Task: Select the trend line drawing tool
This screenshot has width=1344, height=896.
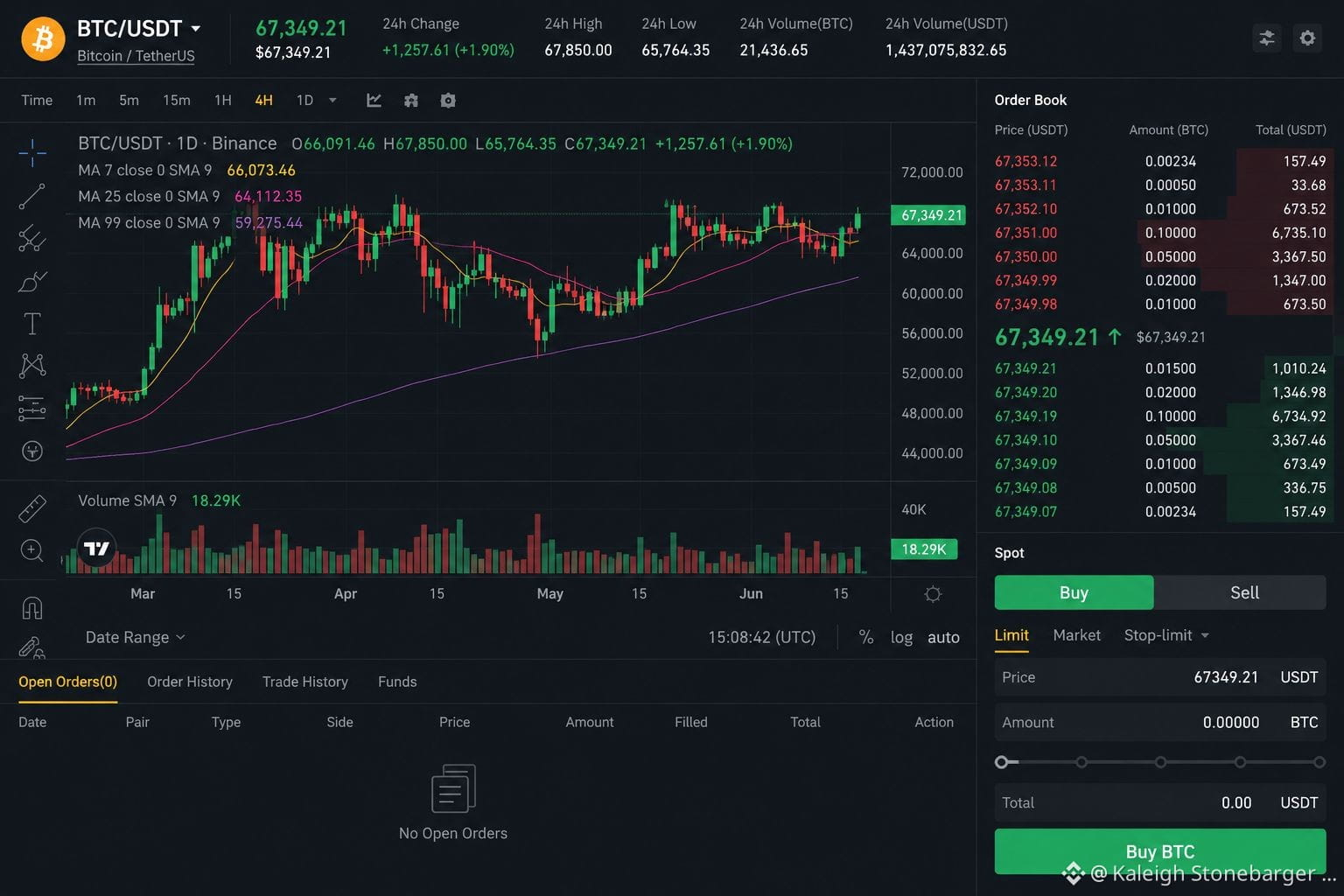Action: [x=32, y=196]
